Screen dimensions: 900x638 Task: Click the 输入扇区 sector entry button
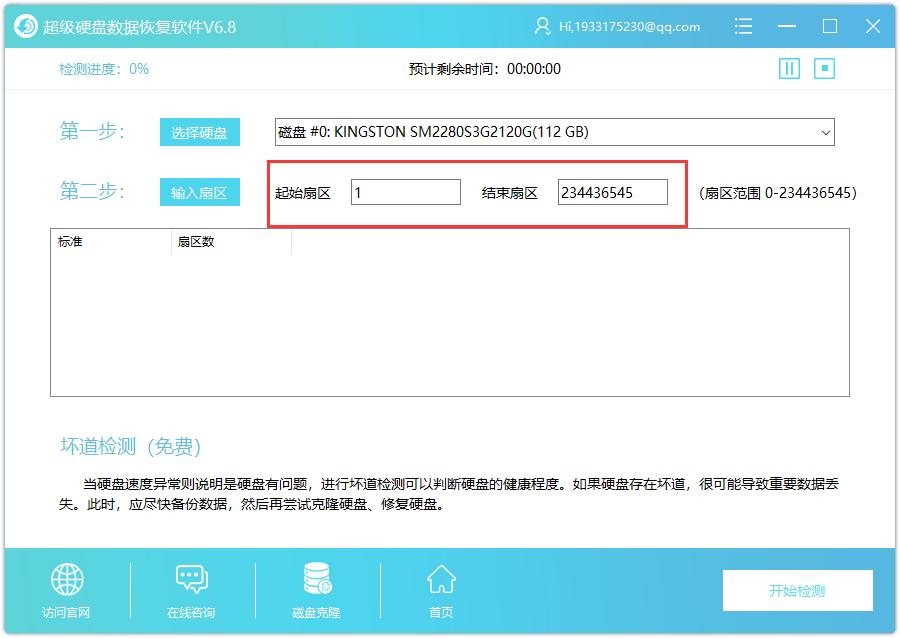point(199,191)
